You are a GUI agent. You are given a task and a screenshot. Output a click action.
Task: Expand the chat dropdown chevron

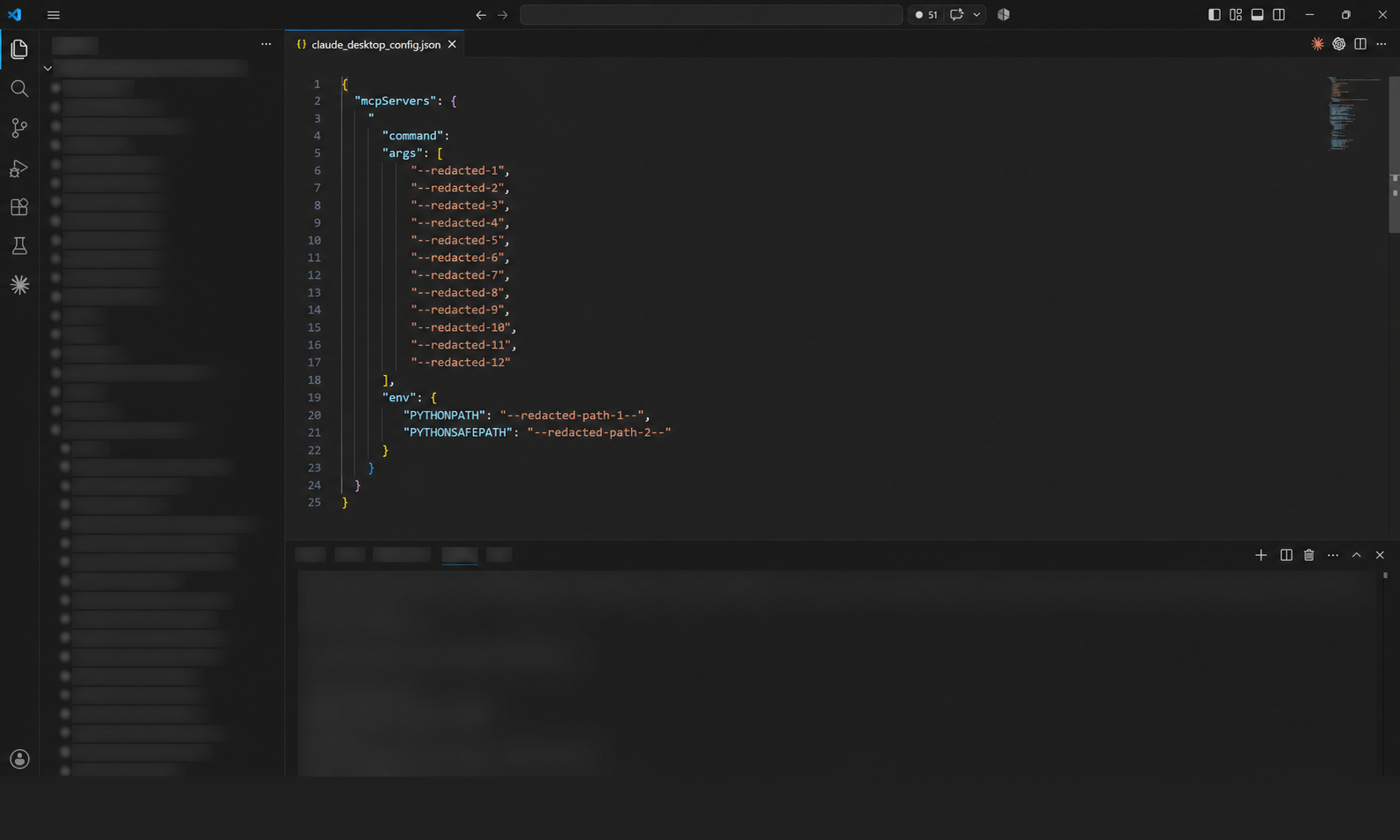coord(976,15)
